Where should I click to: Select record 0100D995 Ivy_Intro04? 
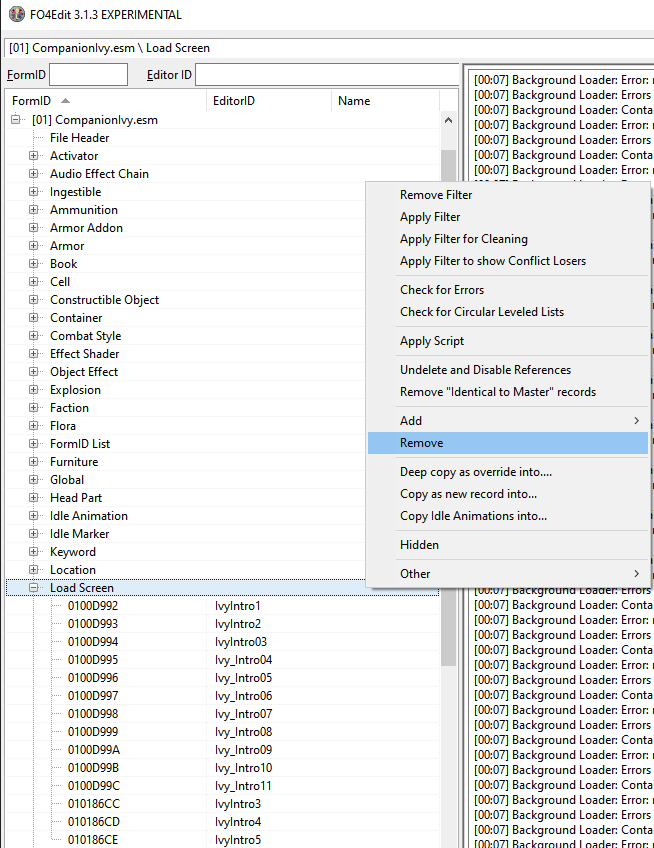click(222, 660)
